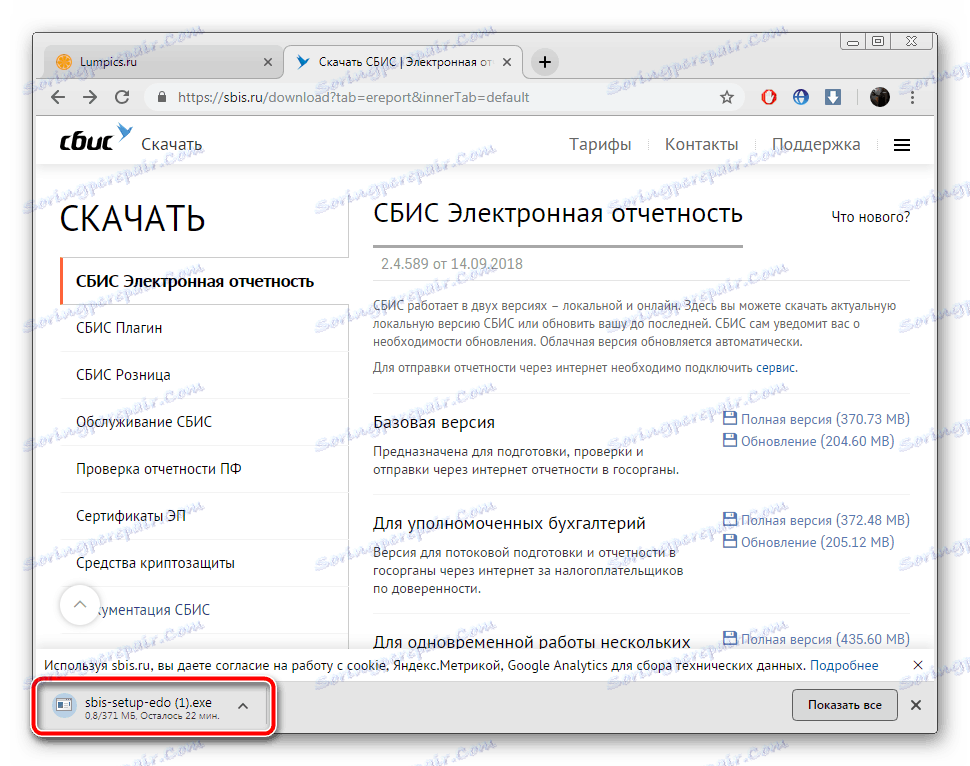Open the blue globe extension icon
Image resolution: width=970 pixels, height=766 pixels.
click(800, 97)
